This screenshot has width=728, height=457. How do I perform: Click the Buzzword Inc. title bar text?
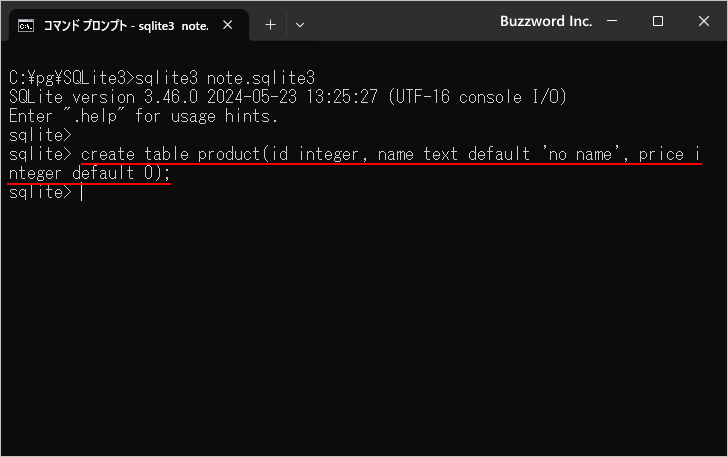pos(546,21)
